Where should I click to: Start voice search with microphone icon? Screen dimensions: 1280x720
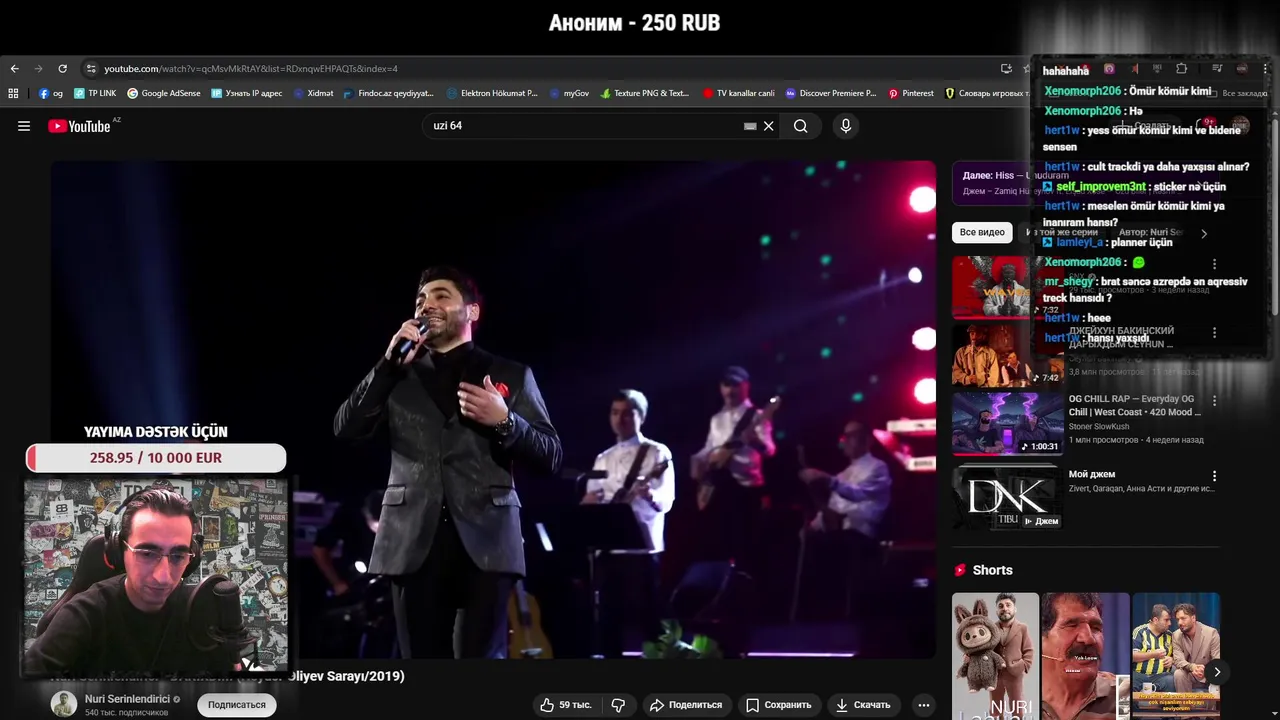pyautogui.click(x=846, y=126)
